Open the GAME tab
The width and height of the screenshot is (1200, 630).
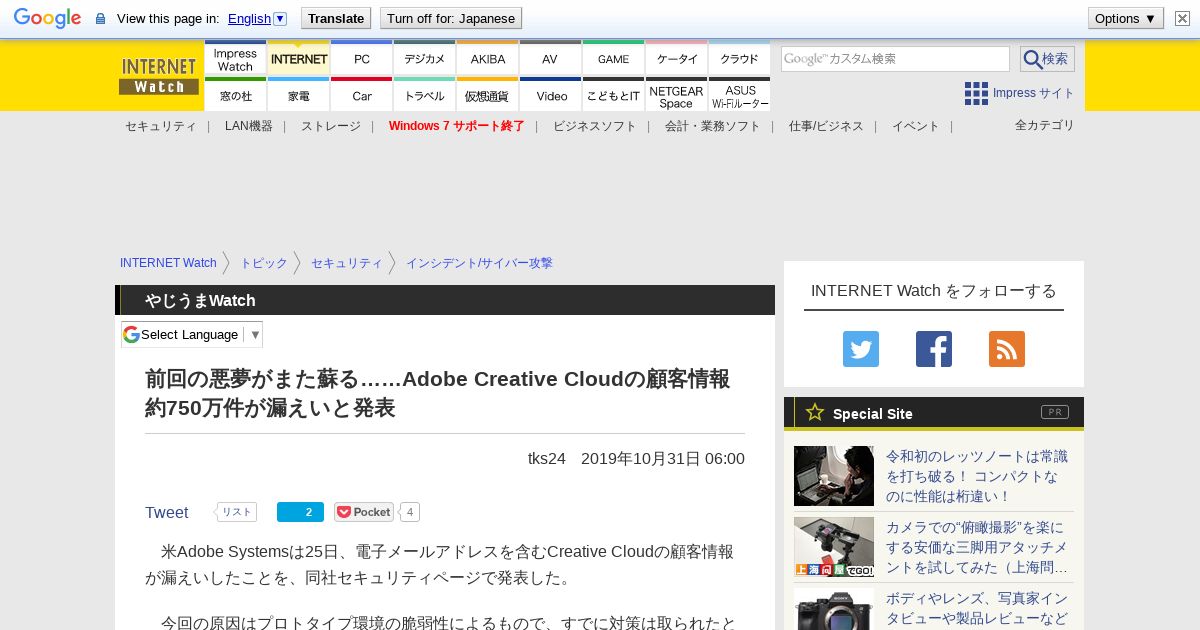[613, 59]
